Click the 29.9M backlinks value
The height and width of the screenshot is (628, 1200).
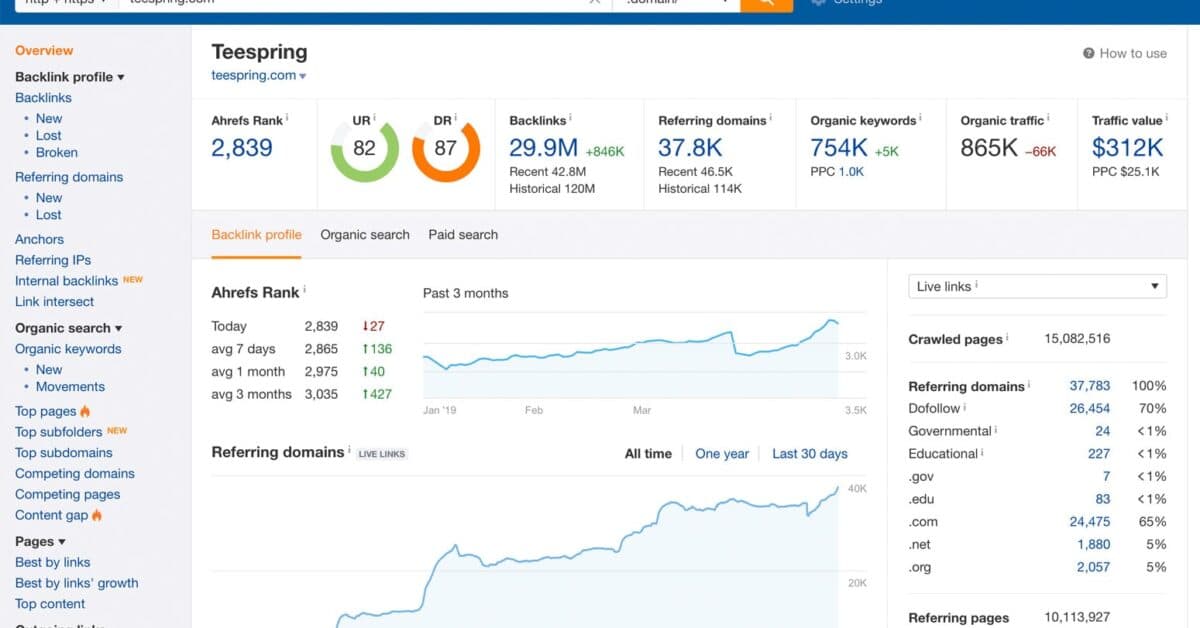544,148
